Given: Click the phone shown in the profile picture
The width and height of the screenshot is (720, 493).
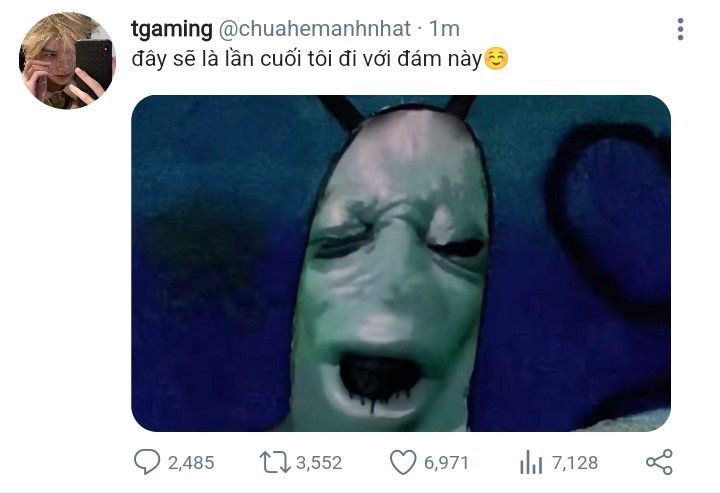Looking at the screenshot, I should tap(92, 60).
